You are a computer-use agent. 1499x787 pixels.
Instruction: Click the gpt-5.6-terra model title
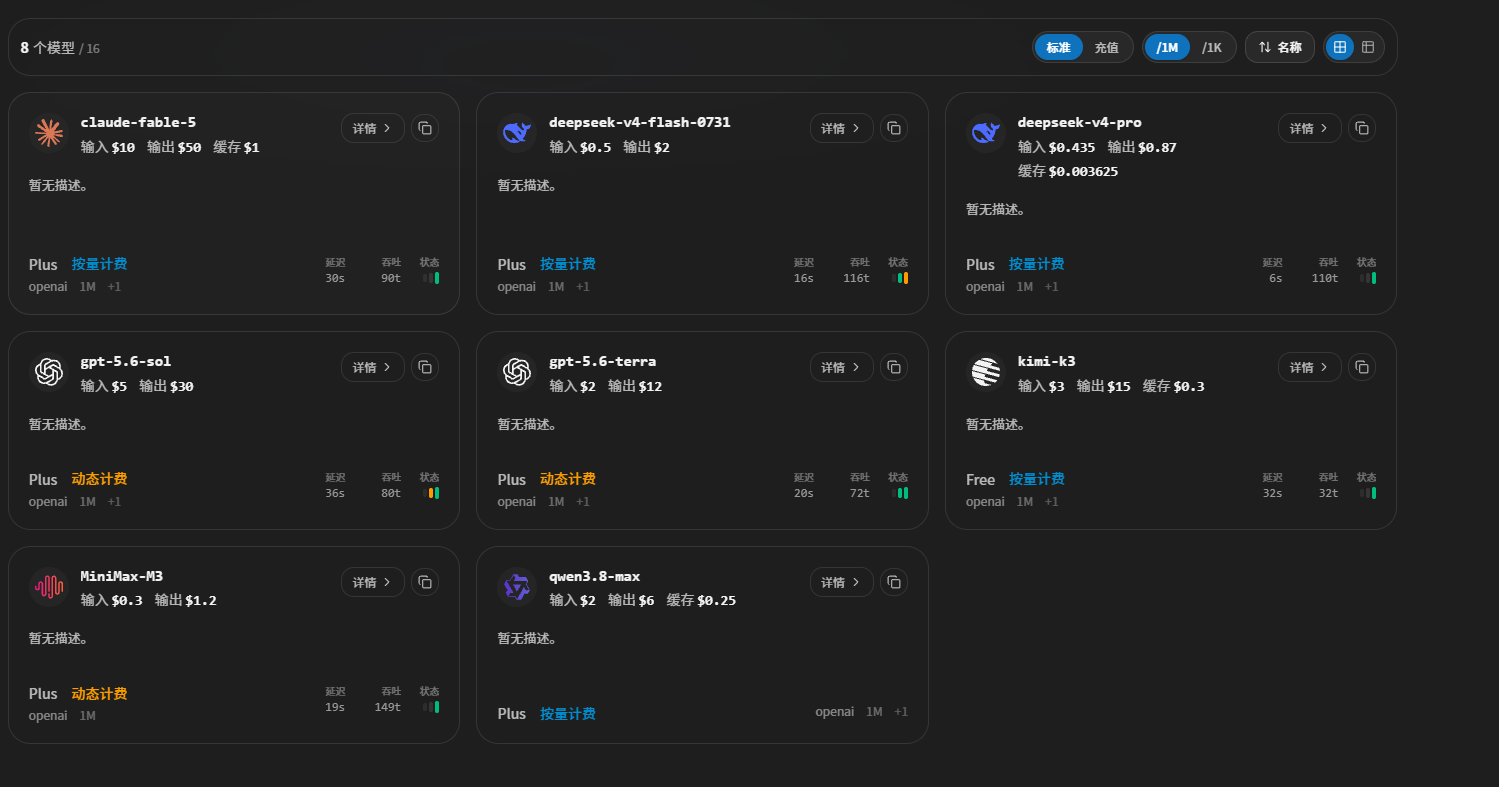(603, 361)
